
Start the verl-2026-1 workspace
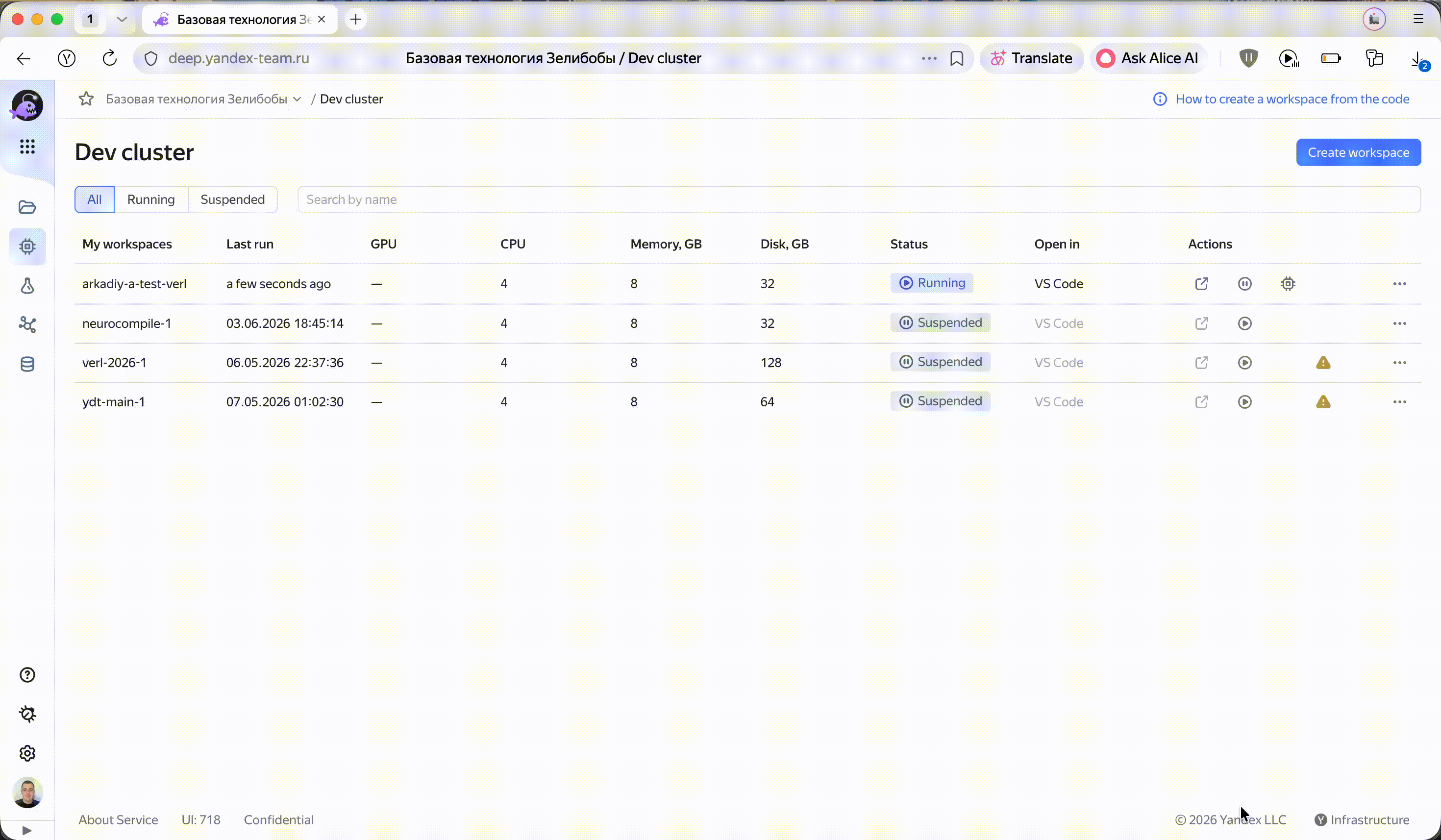(x=1245, y=363)
